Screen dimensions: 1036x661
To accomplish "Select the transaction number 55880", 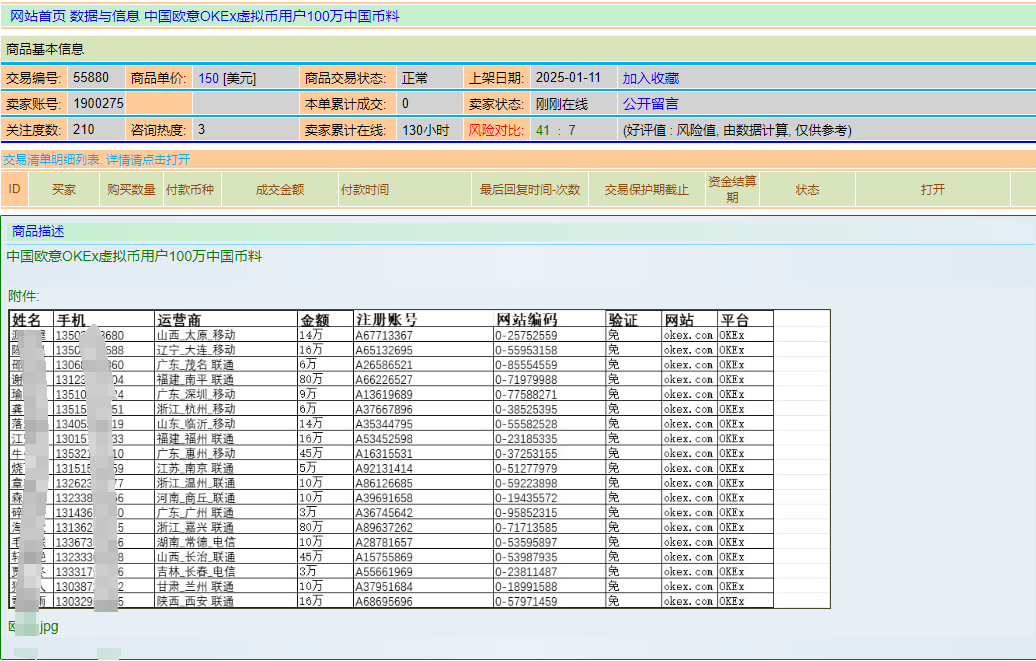I will tap(91, 77).
